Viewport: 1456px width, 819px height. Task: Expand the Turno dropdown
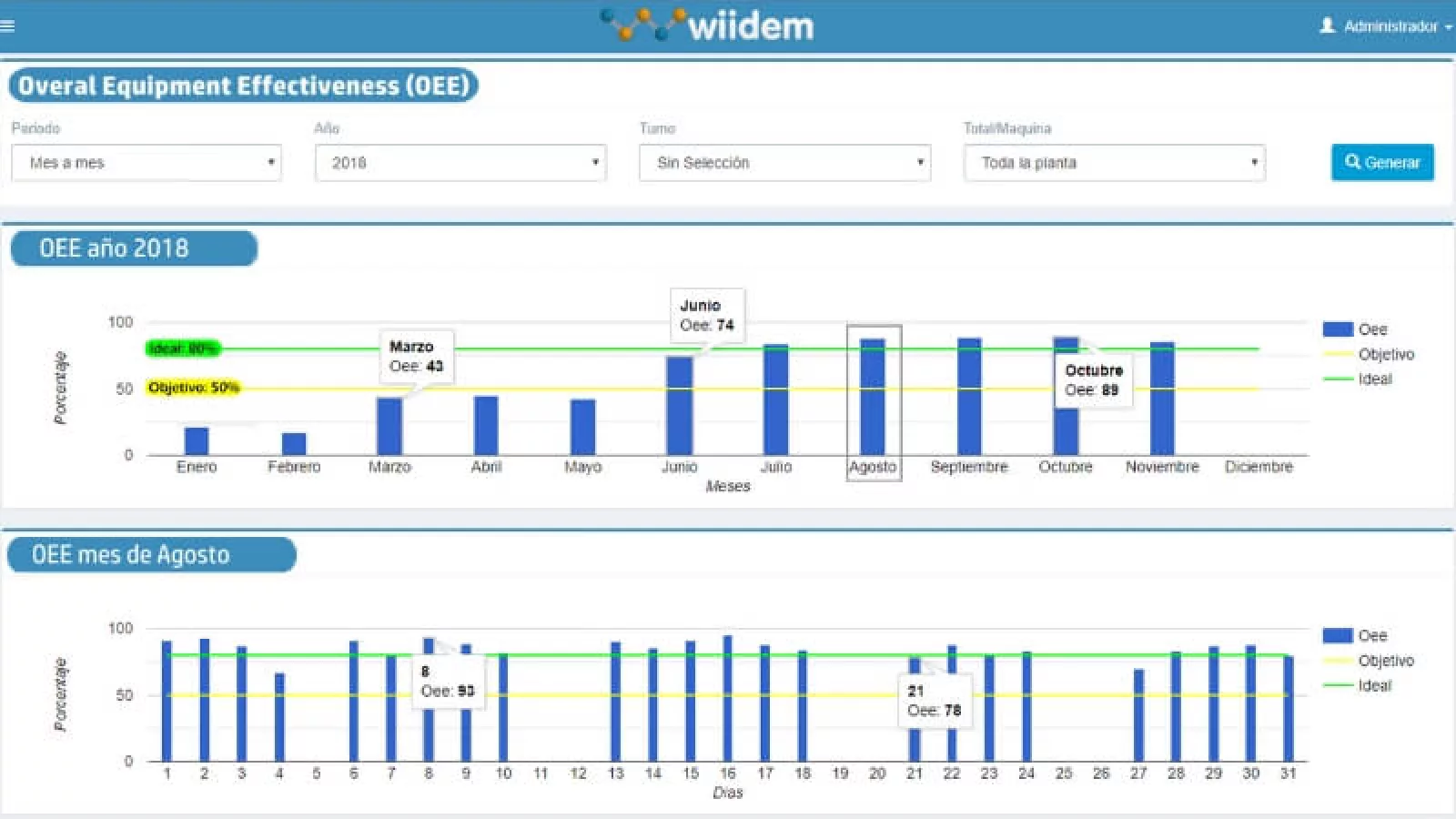[784, 163]
